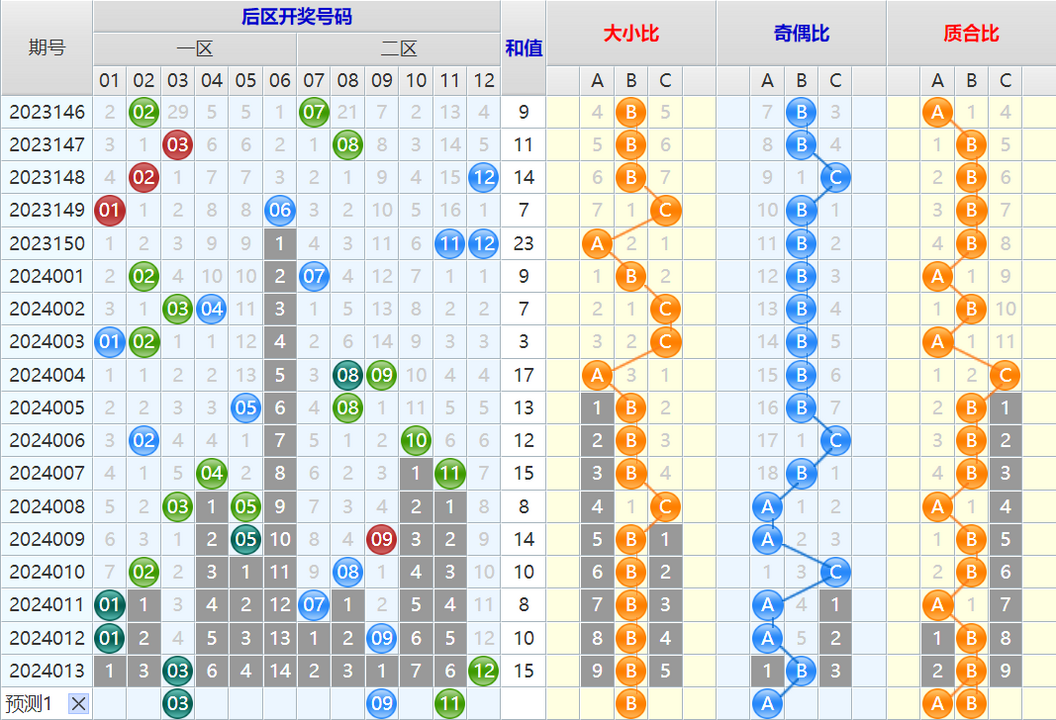Click the 一区 section header
The width and height of the screenshot is (1056, 720).
(x=195, y=48)
